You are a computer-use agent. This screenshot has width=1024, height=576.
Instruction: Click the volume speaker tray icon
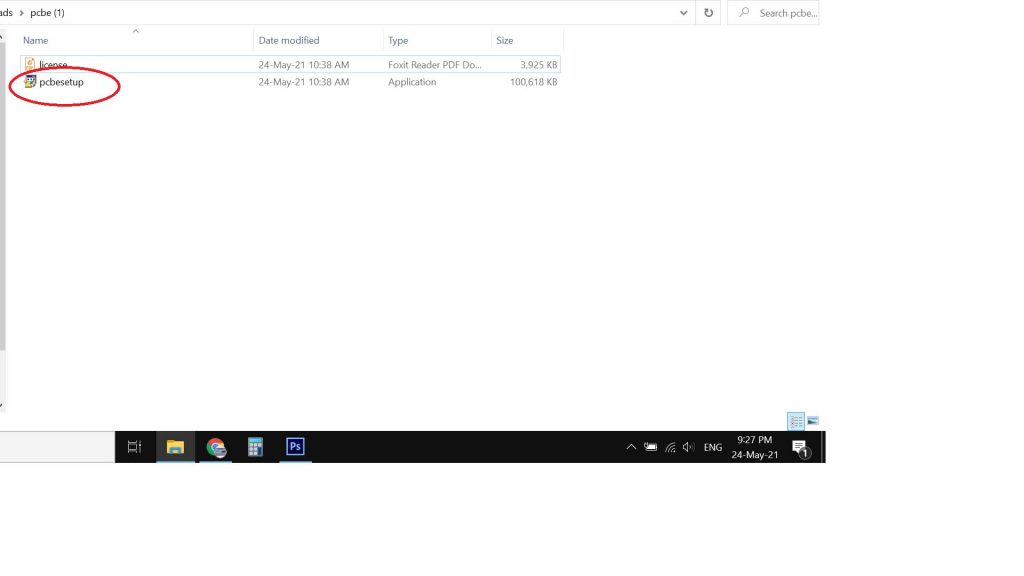[x=688, y=447]
